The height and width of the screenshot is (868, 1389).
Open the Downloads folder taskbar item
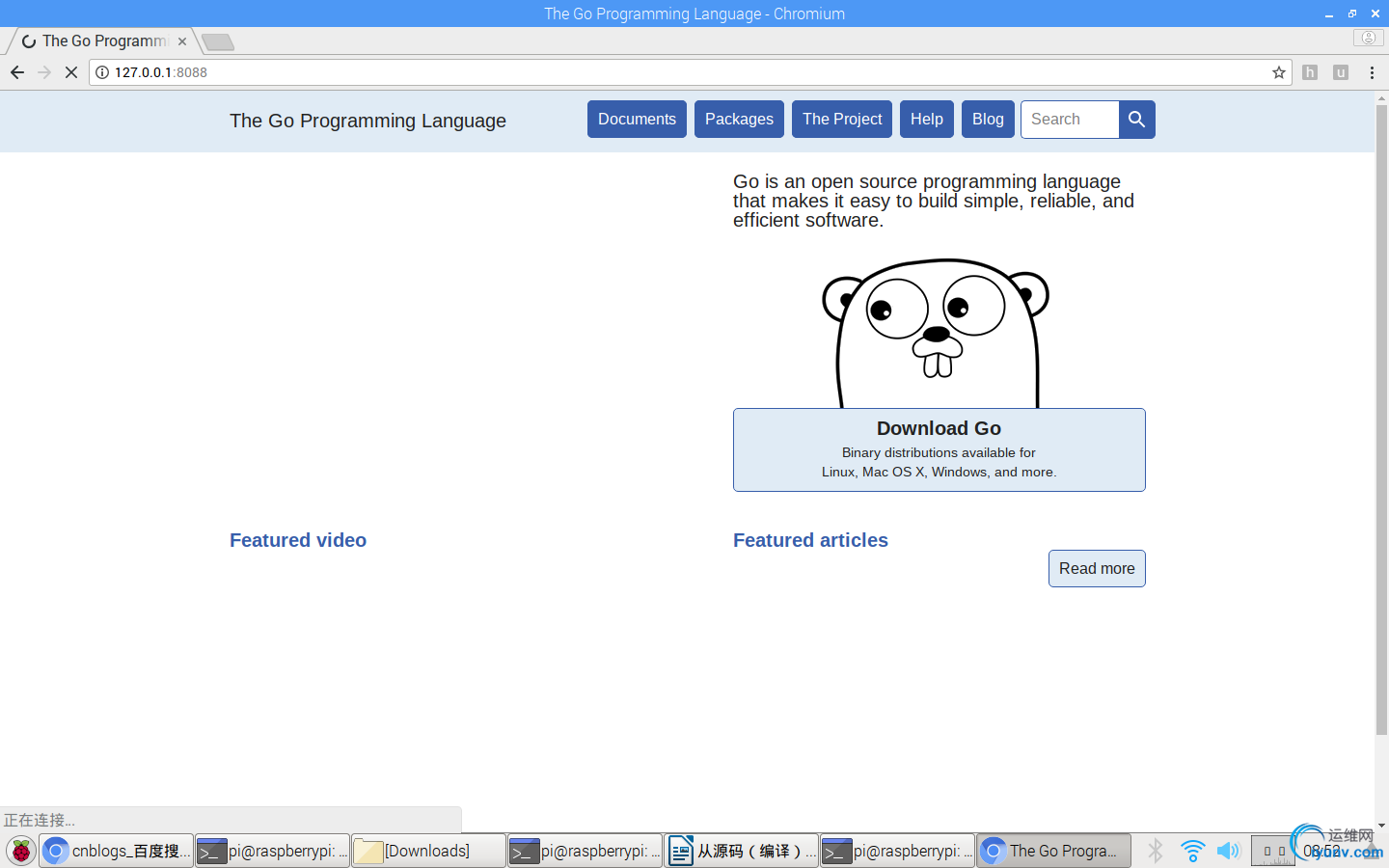pyautogui.click(x=428, y=851)
